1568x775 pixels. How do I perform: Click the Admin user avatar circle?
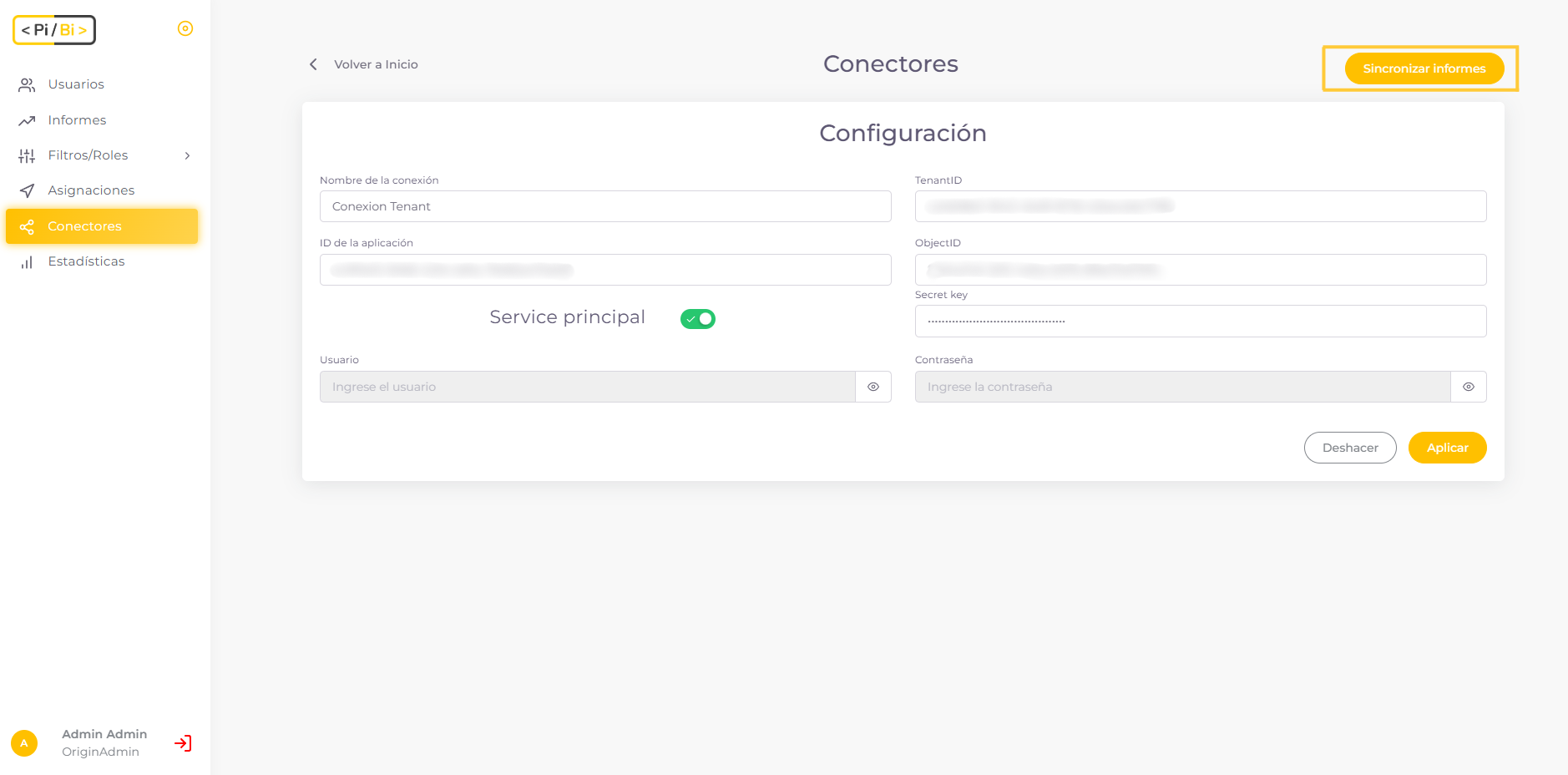(24, 743)
